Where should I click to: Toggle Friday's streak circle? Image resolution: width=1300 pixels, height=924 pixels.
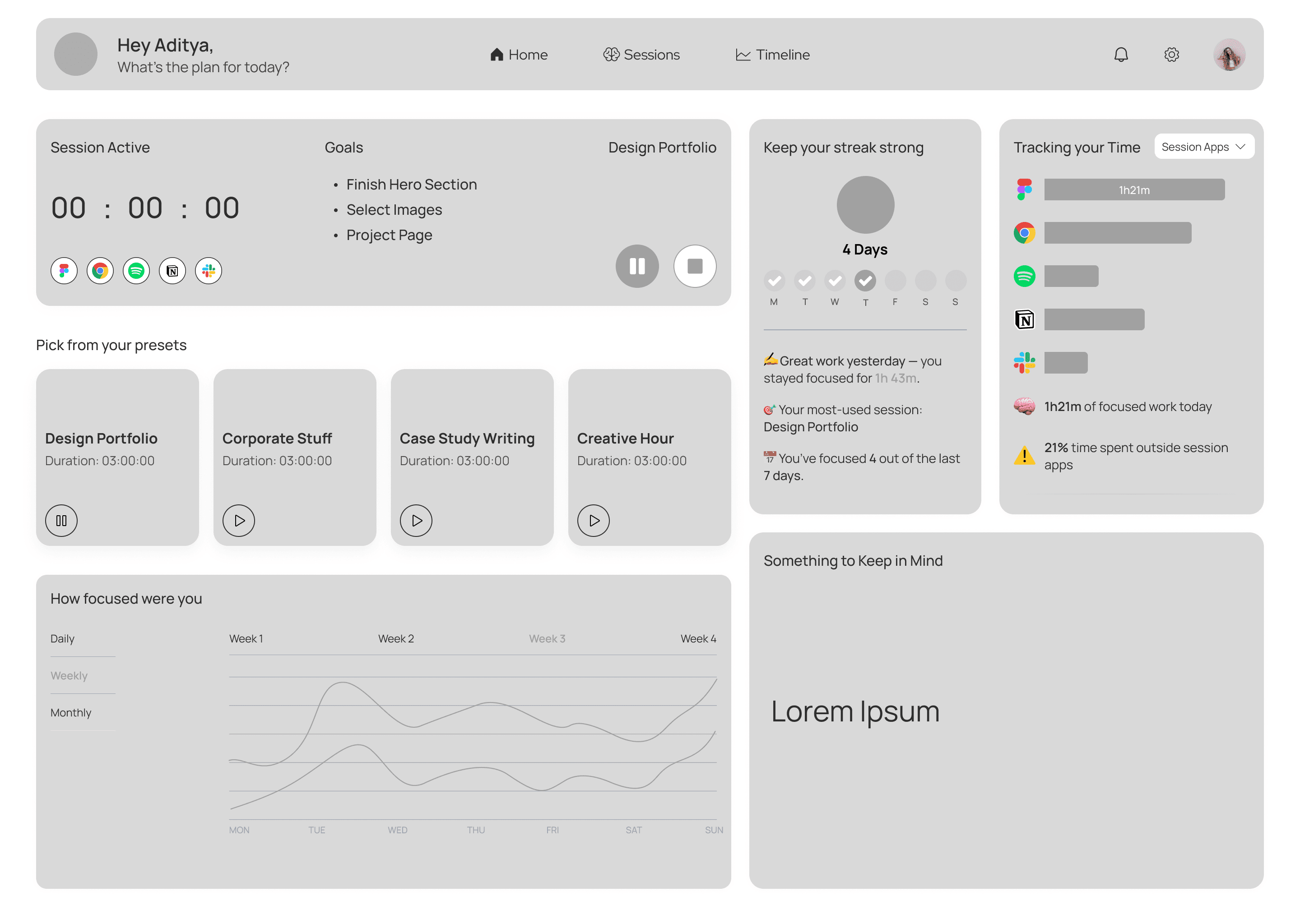pyautogui.click(x=895, y=281)
